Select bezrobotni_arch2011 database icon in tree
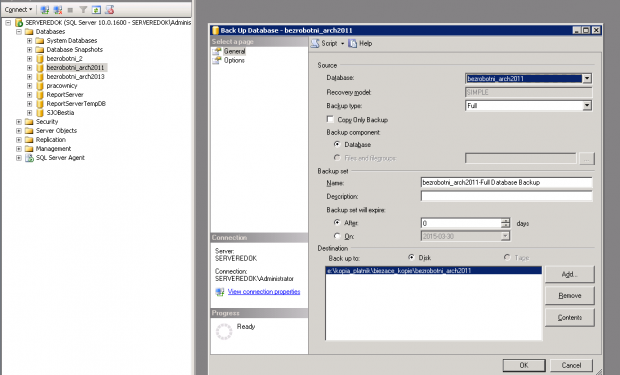620x375 pixels. point(40,68)
